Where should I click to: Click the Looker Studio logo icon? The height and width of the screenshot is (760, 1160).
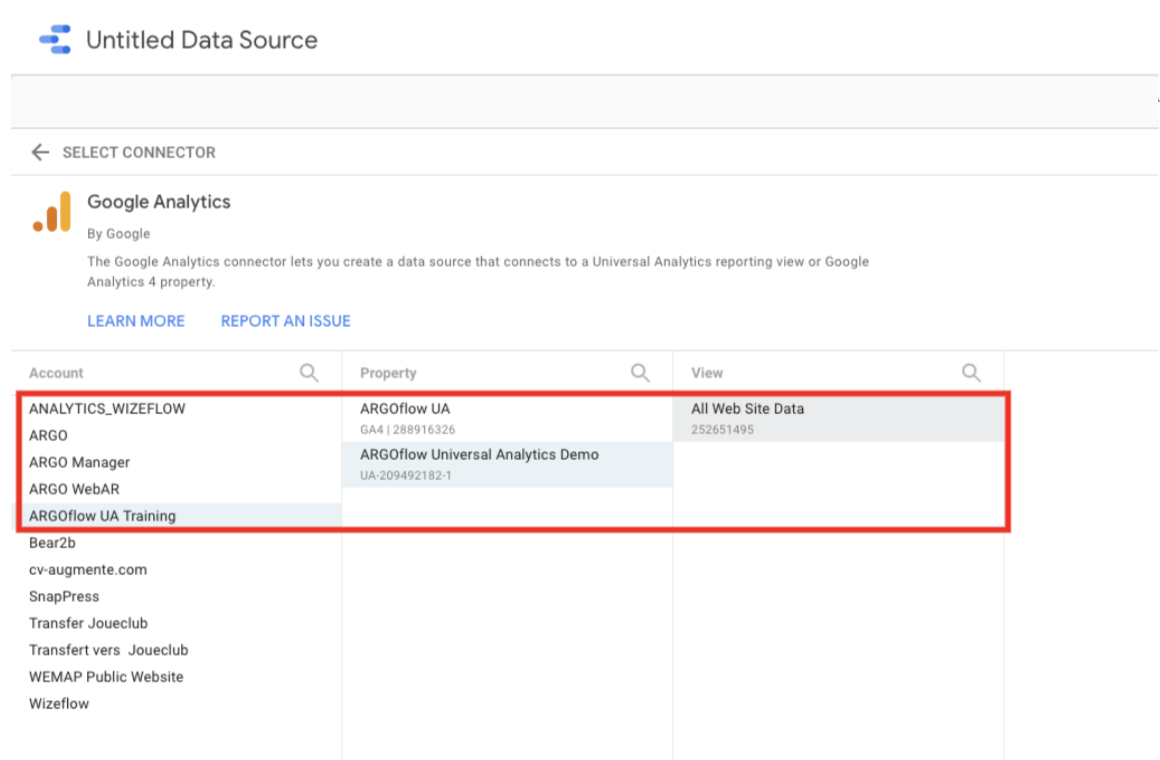(55, 39)
